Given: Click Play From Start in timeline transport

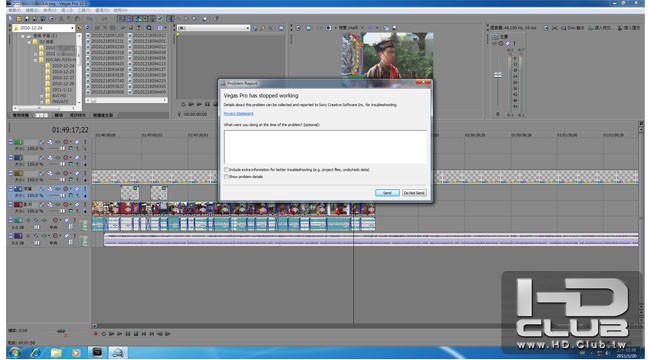Looking at the screenshot, I should point(111,334).
